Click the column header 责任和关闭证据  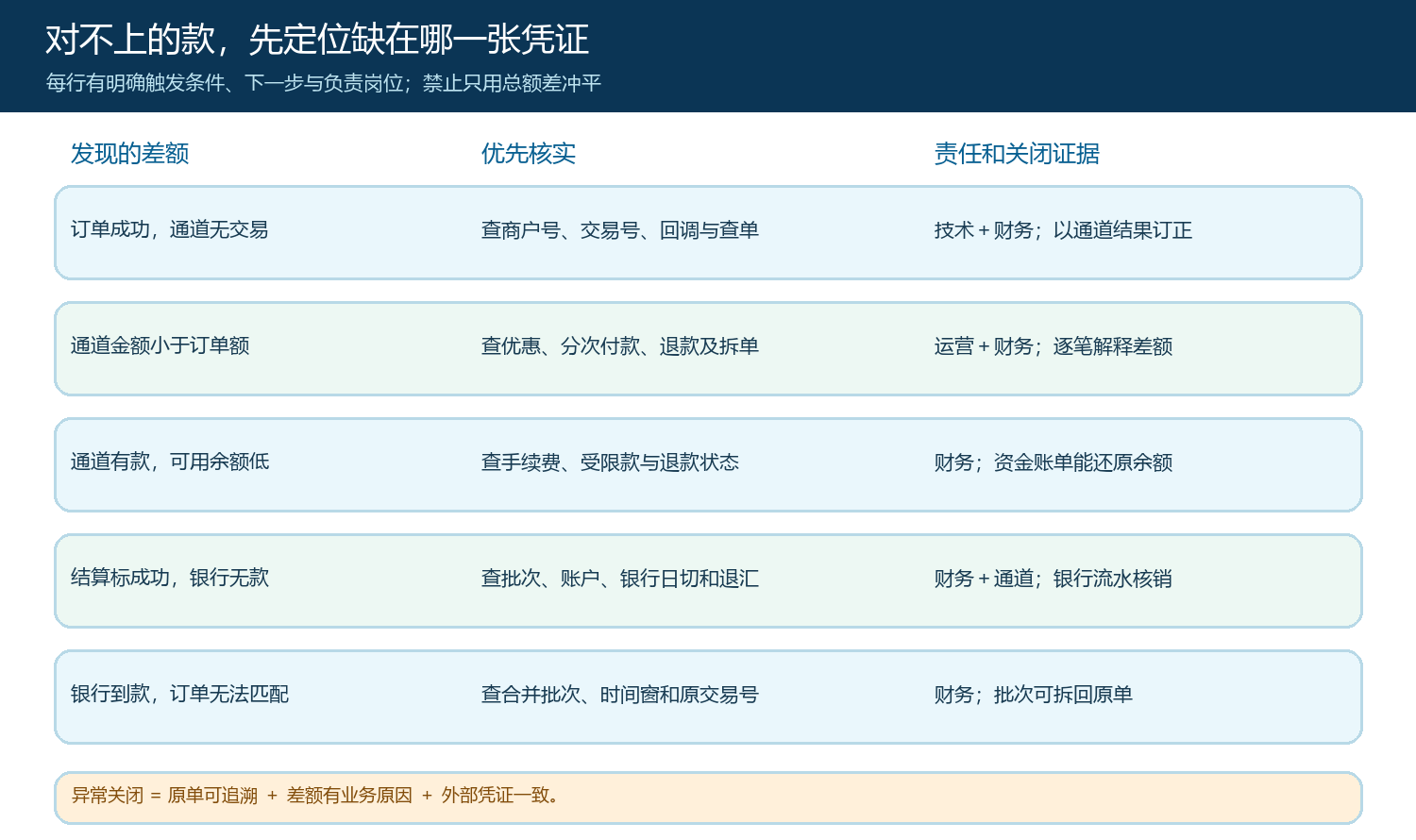[1017, 154]
